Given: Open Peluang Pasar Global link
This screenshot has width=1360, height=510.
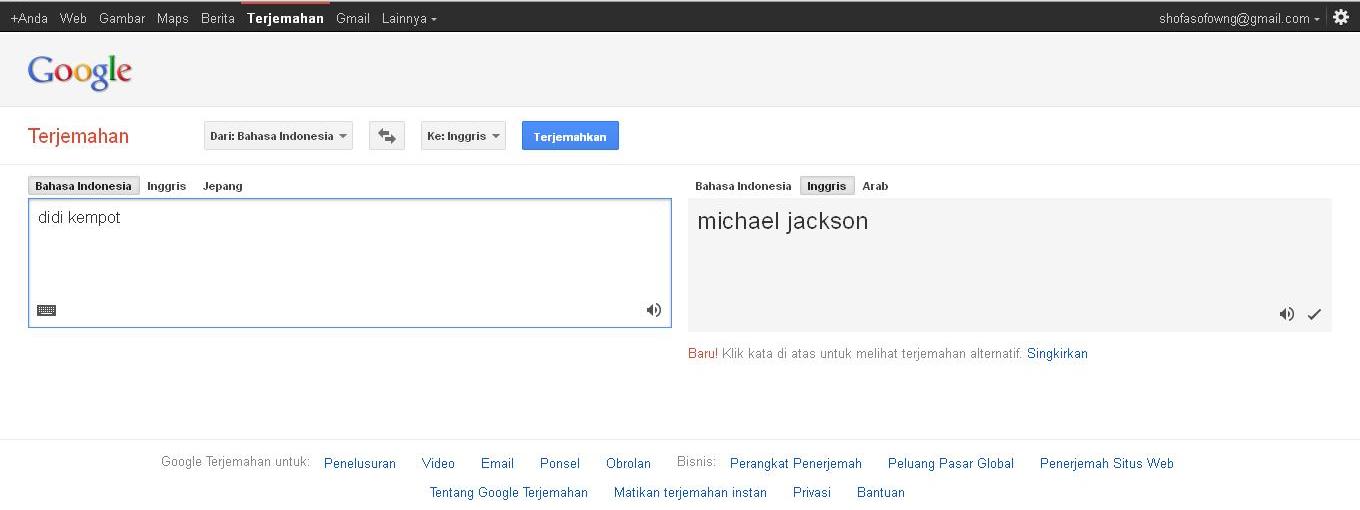Looking at the screenshot, I should [x=951, y=463].
